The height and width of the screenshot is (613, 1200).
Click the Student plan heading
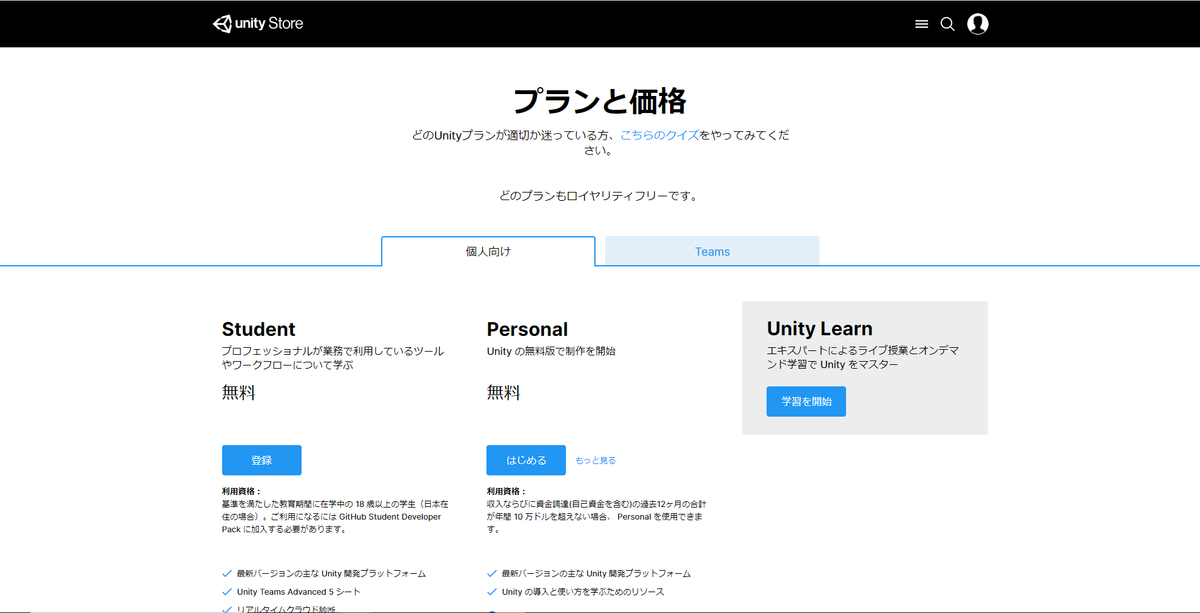(x=259, y=329)
